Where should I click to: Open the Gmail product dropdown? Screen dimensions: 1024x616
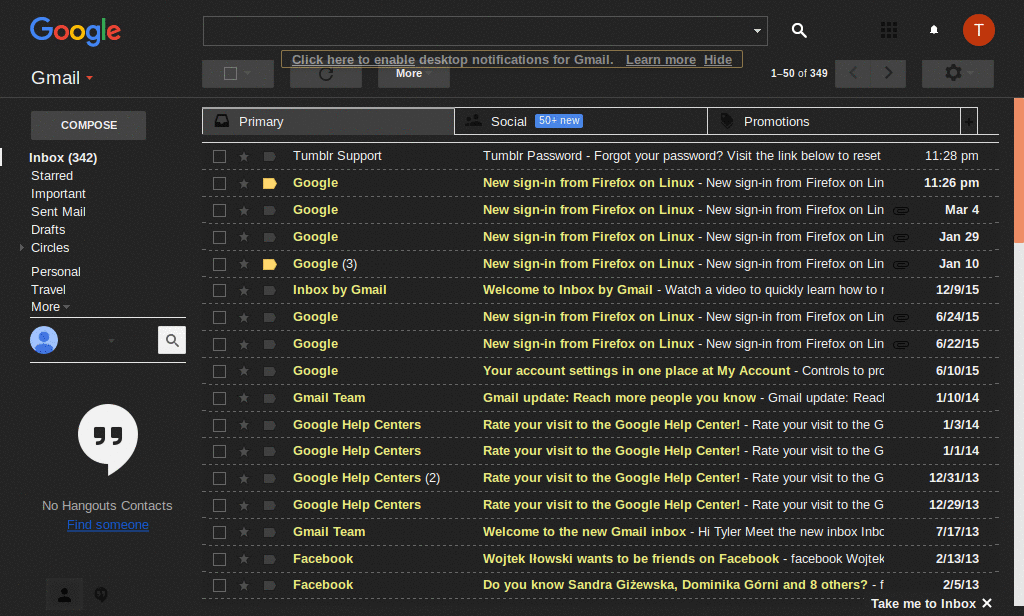pyautogui.click(x=62, y=78)
